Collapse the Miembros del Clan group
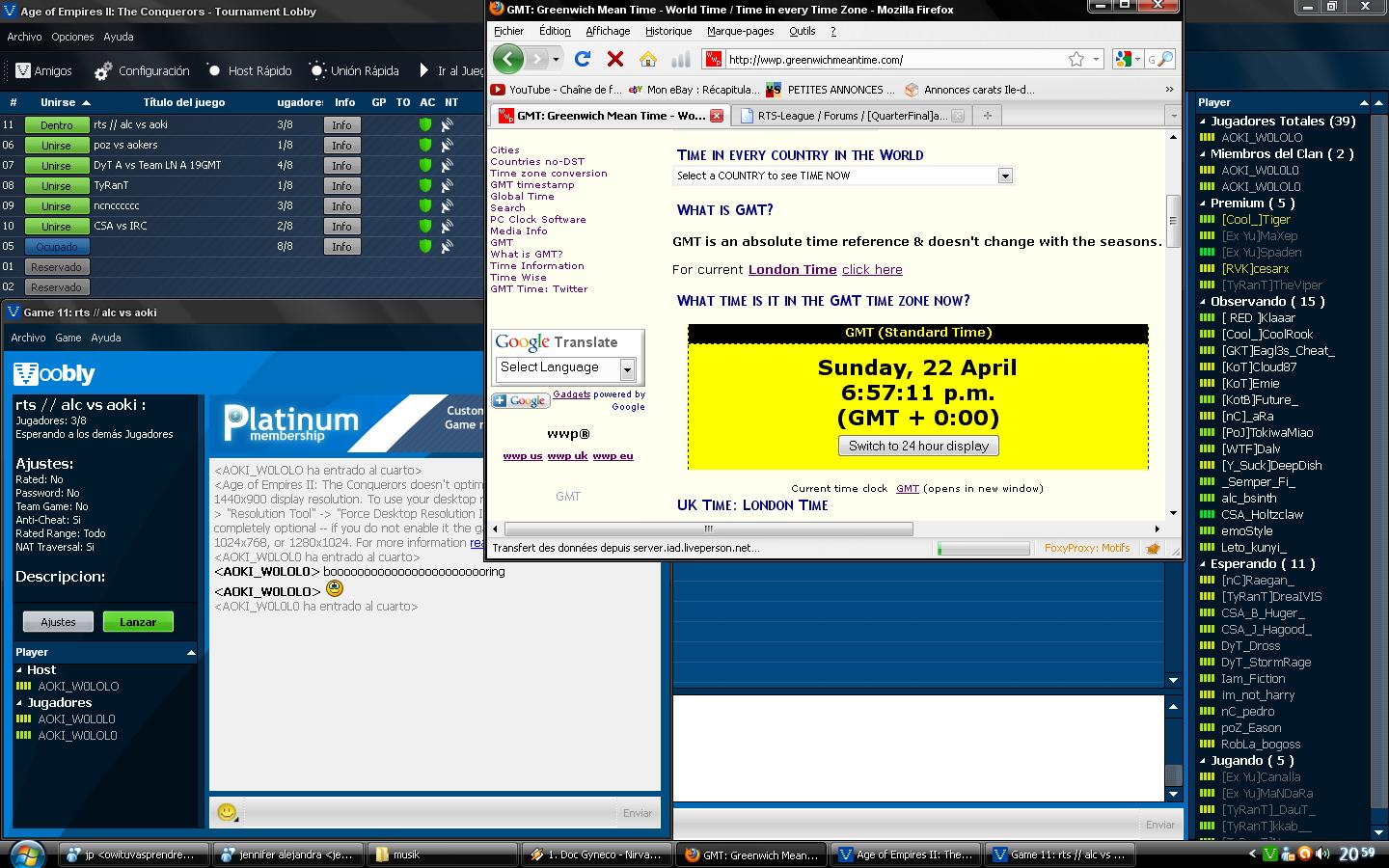This screenshot has width=1389, height=868. click(1203, 154)
